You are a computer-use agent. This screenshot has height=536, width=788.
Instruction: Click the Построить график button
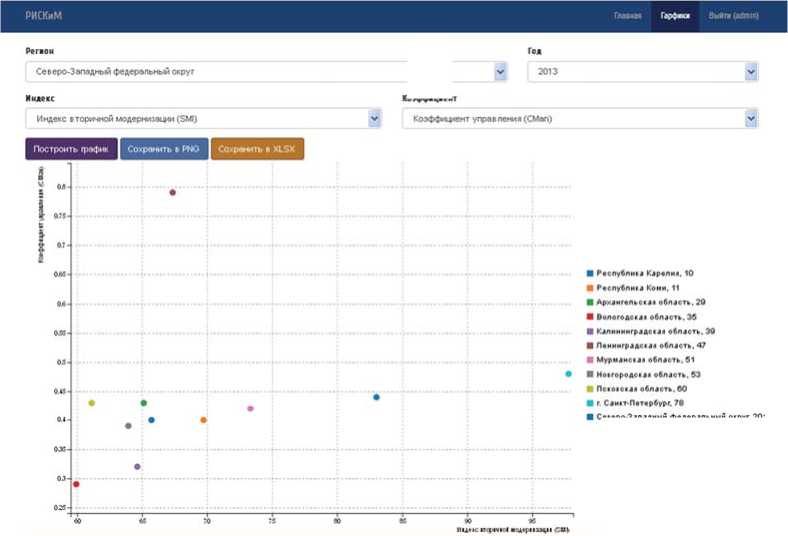click(70, 149)
